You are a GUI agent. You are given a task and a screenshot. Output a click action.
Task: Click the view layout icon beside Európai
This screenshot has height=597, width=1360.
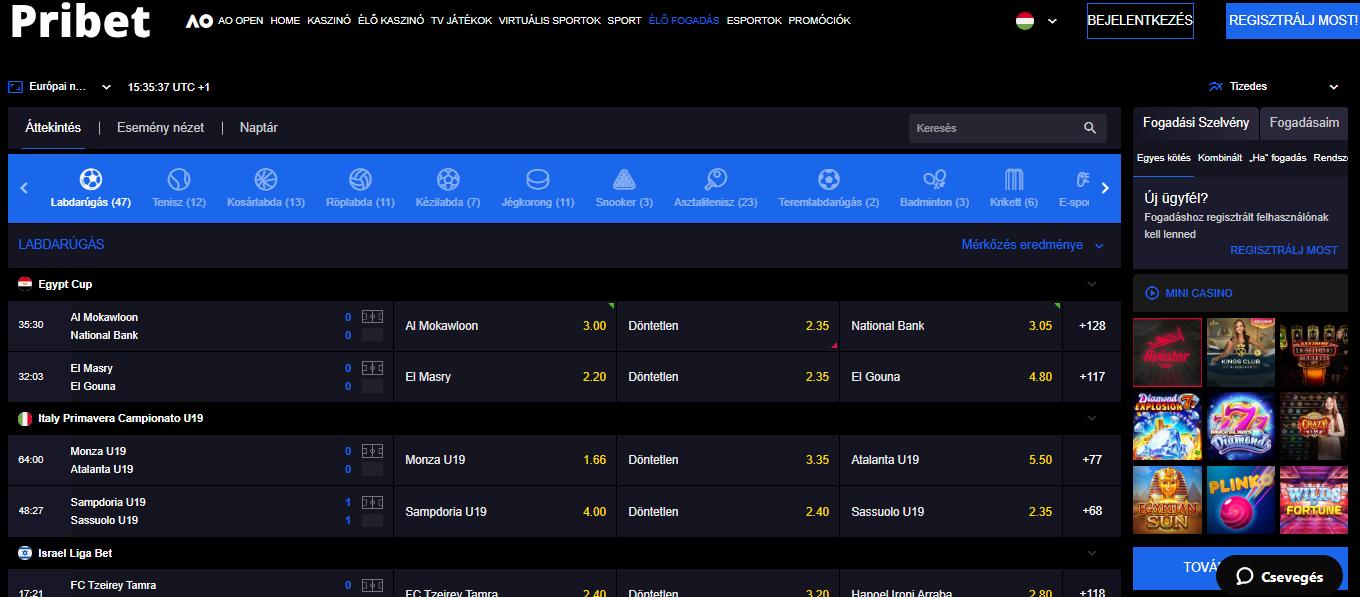point(15,87)
